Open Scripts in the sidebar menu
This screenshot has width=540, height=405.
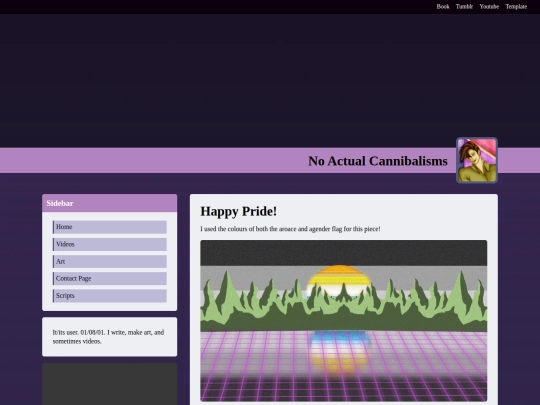[x=110, y=296]
